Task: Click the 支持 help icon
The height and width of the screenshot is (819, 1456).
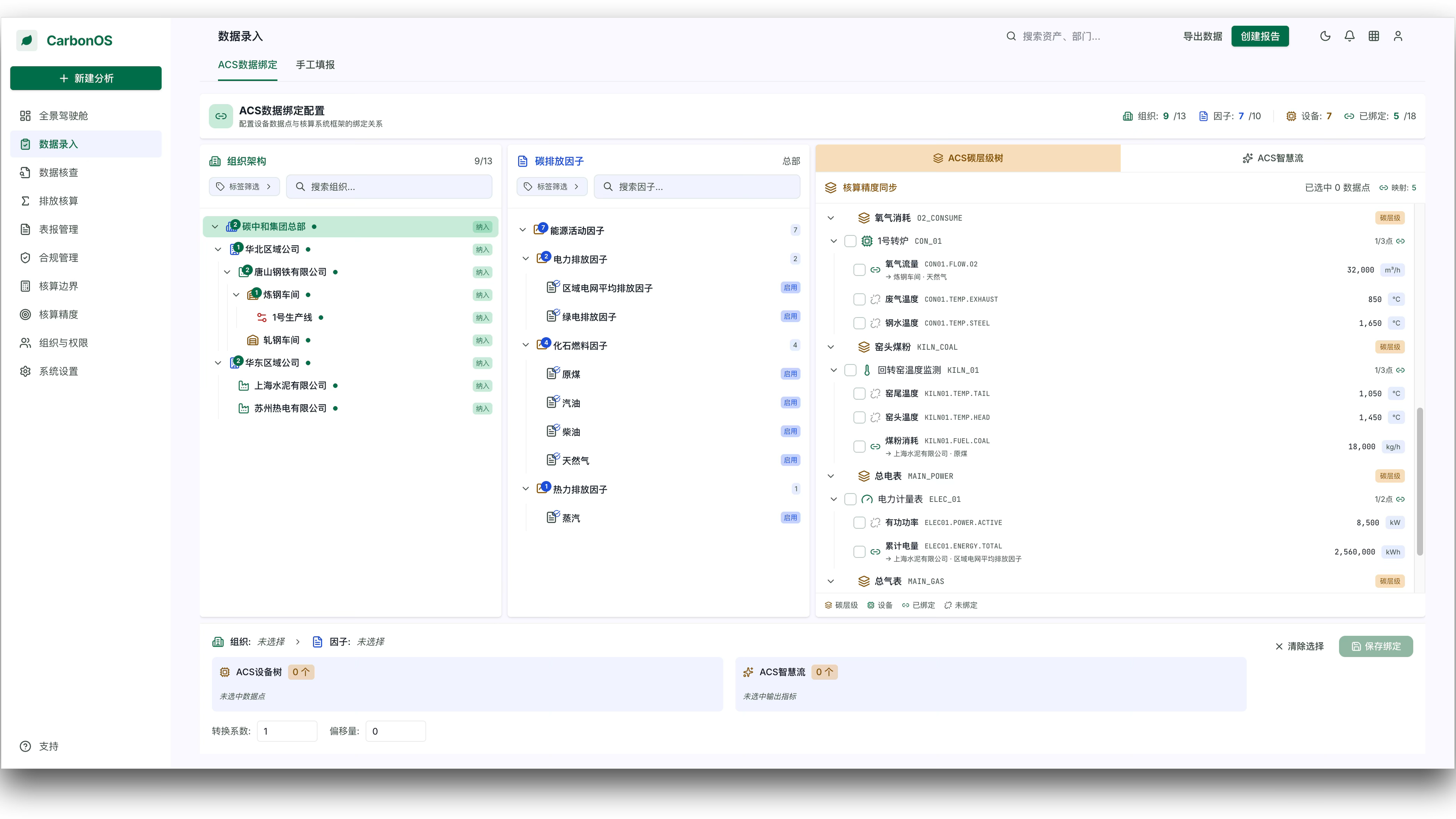Action: pos(25,746)
